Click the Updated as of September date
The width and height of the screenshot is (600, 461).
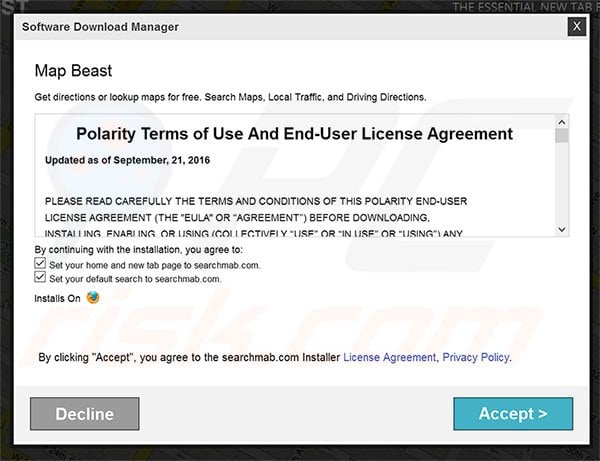click(x=127, y=160)
